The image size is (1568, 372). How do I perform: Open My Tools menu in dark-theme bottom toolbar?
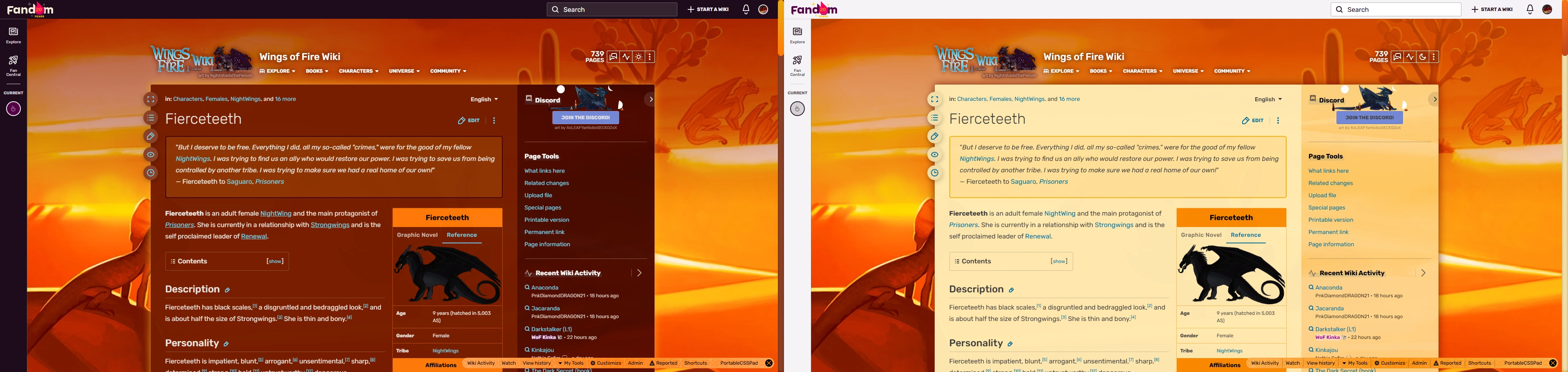tap(571, 363)
